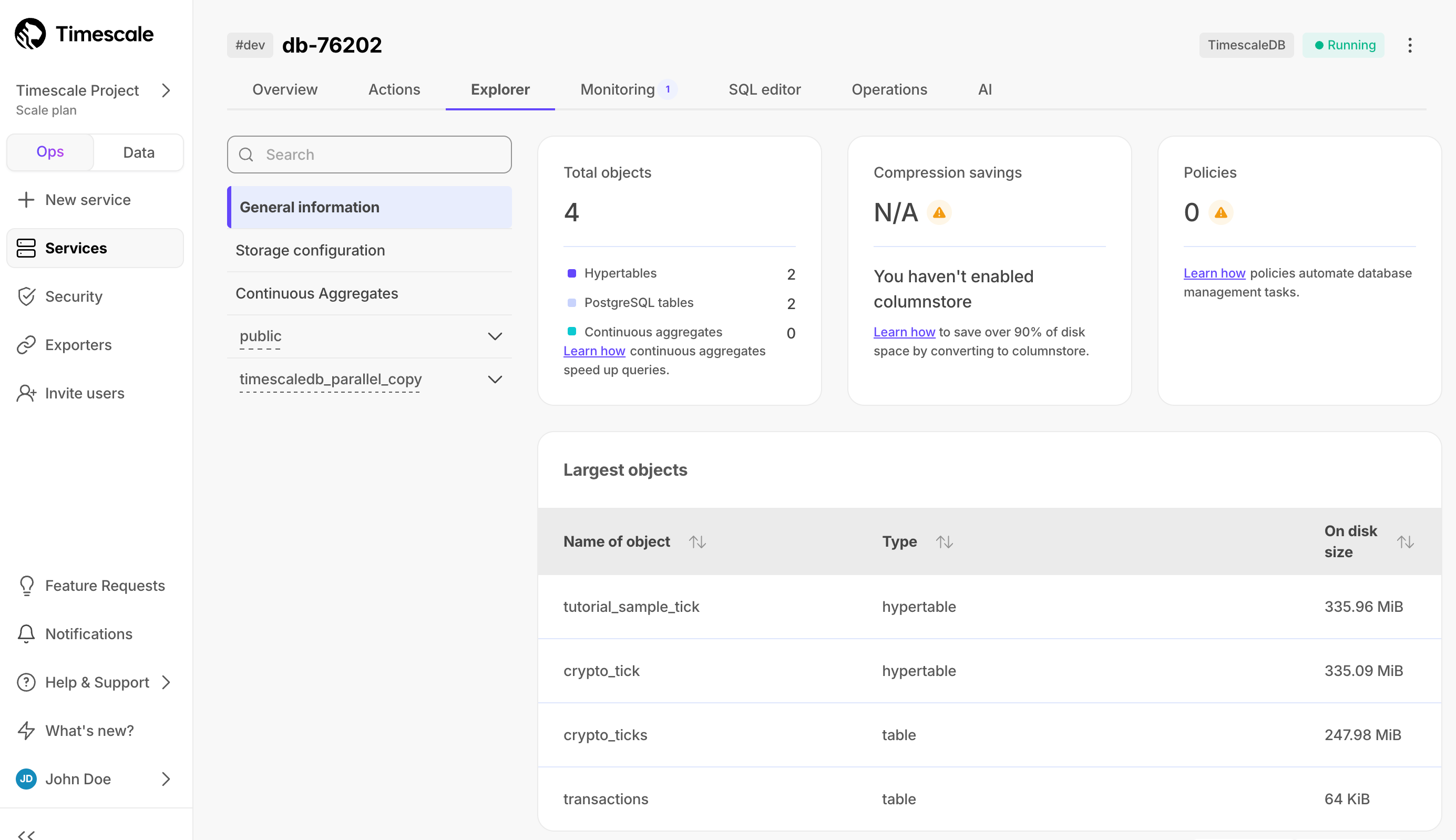Click the New service button
The image size is (1456, 840).
coord(95,200)
